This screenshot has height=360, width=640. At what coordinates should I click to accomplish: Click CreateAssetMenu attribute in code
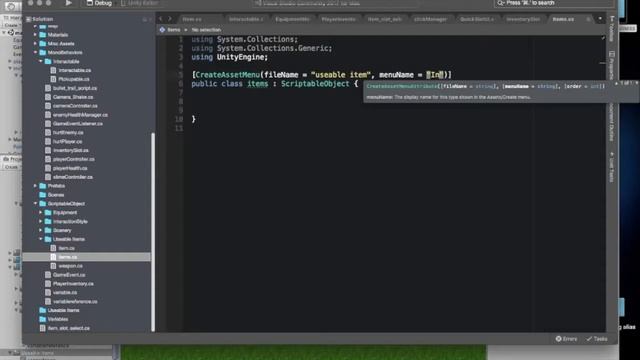pyautogui.click(x=227, y=75)
